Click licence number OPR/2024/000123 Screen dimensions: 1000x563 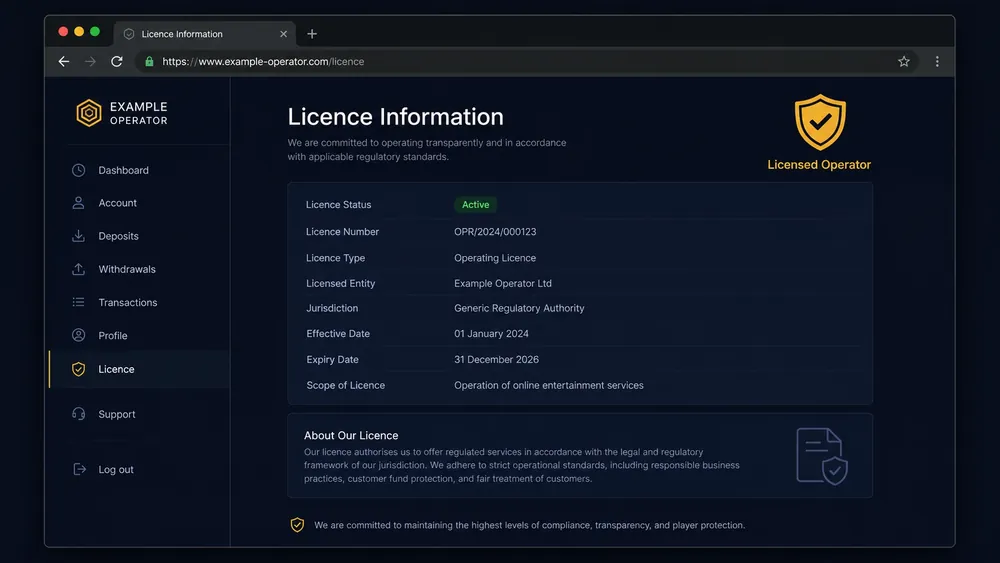495,231
